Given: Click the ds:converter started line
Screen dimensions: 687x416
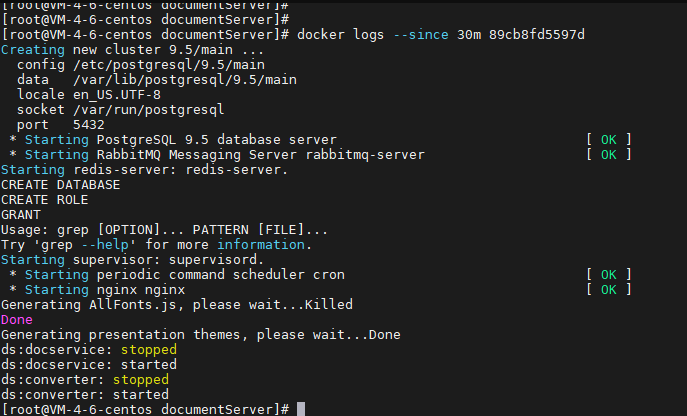Looking at the screenshot, I should pyautogui.click(x=85, y=395).
